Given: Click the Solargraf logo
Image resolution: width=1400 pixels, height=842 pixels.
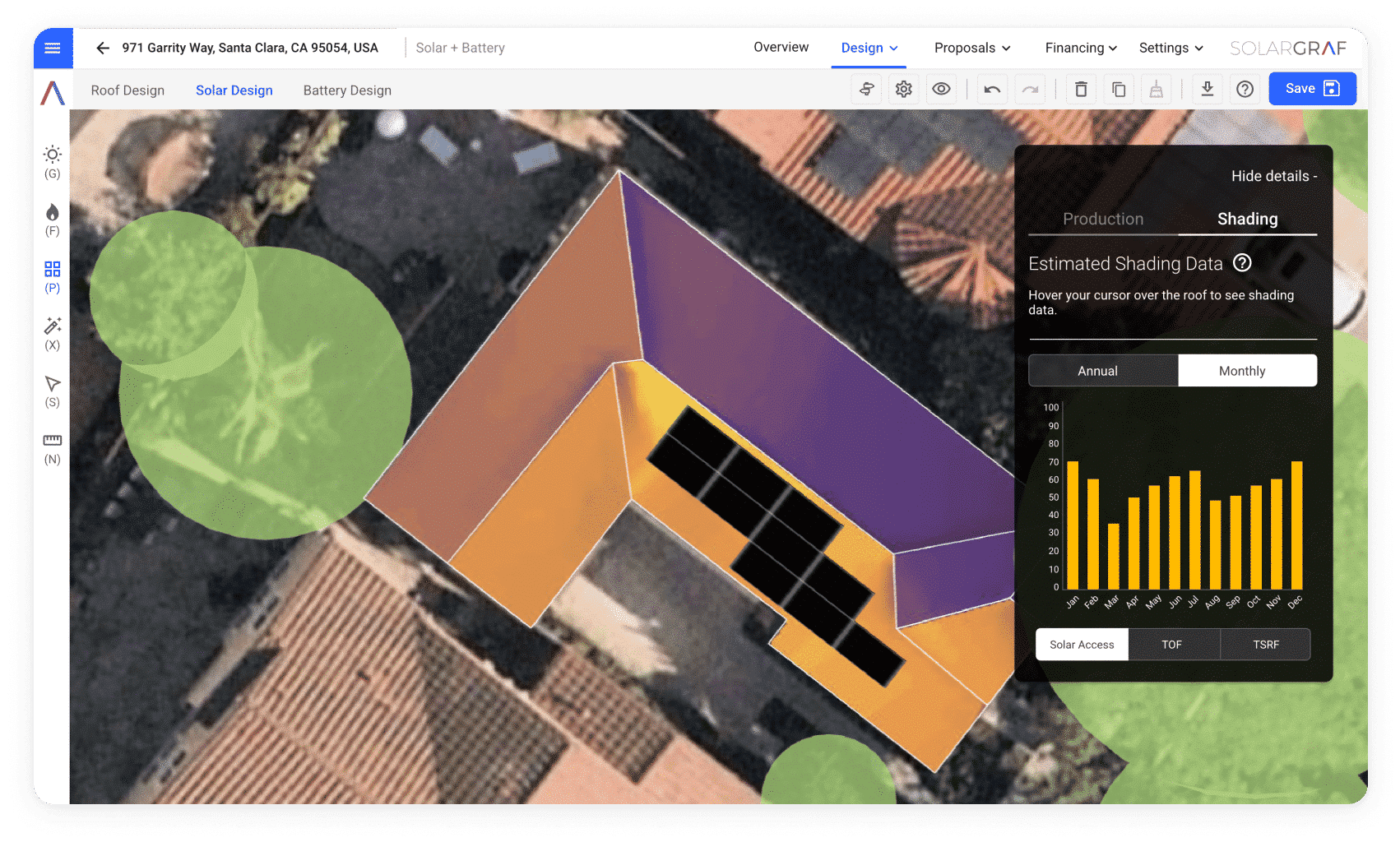Looking at the screenshot, I should tap(1288, 48).
